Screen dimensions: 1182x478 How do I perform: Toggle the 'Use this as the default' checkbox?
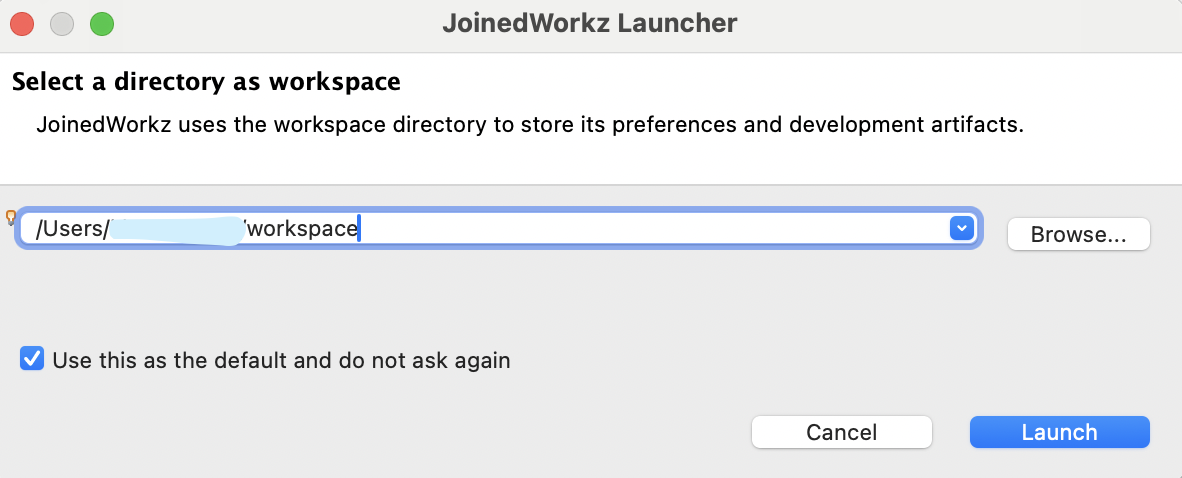coord(32,359)
